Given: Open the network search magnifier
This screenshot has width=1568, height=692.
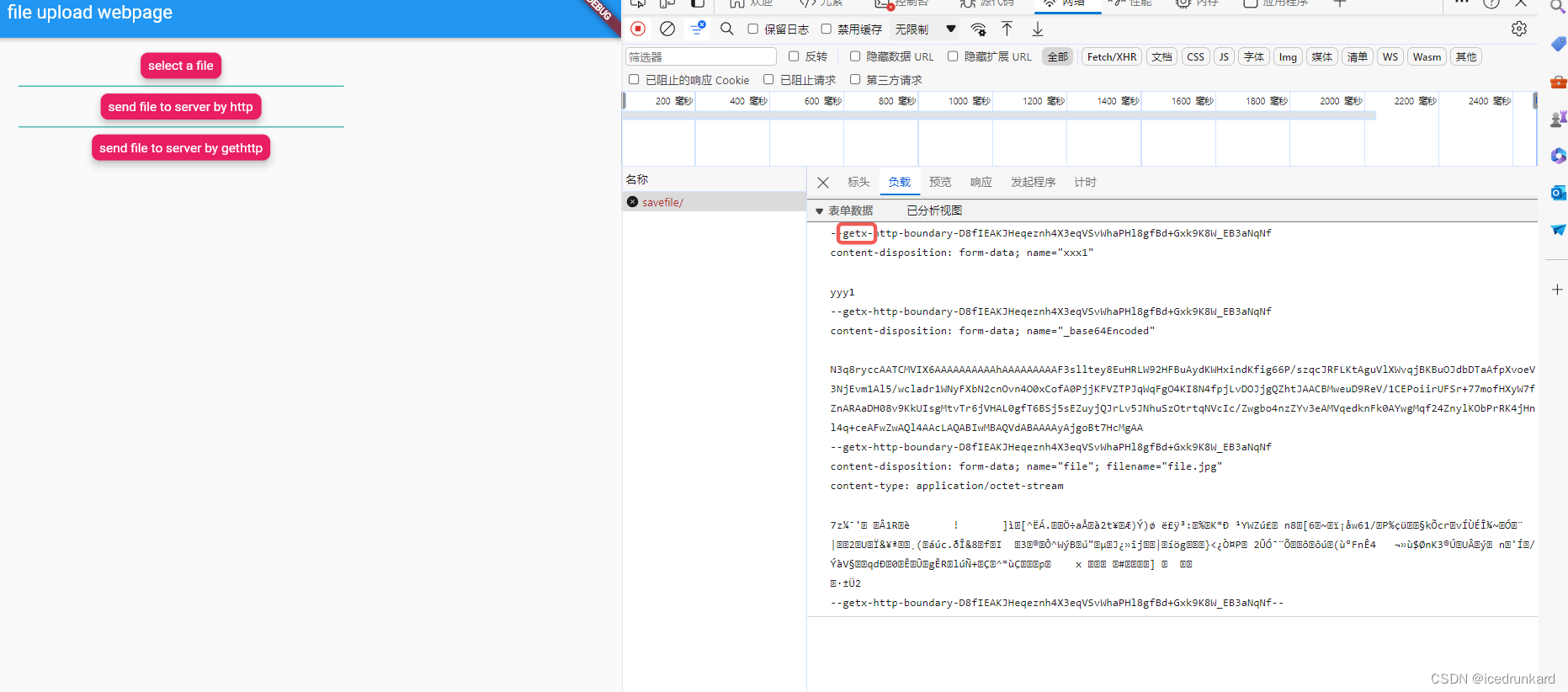Looking at the screenshot, I should pos(727,29).
